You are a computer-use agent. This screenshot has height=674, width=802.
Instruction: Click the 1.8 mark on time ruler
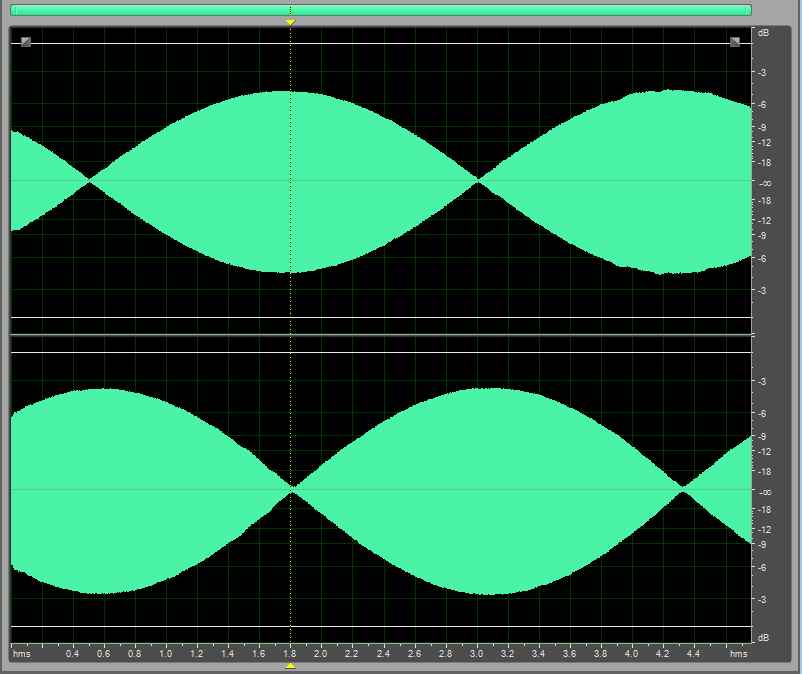(x=289, y=654)
